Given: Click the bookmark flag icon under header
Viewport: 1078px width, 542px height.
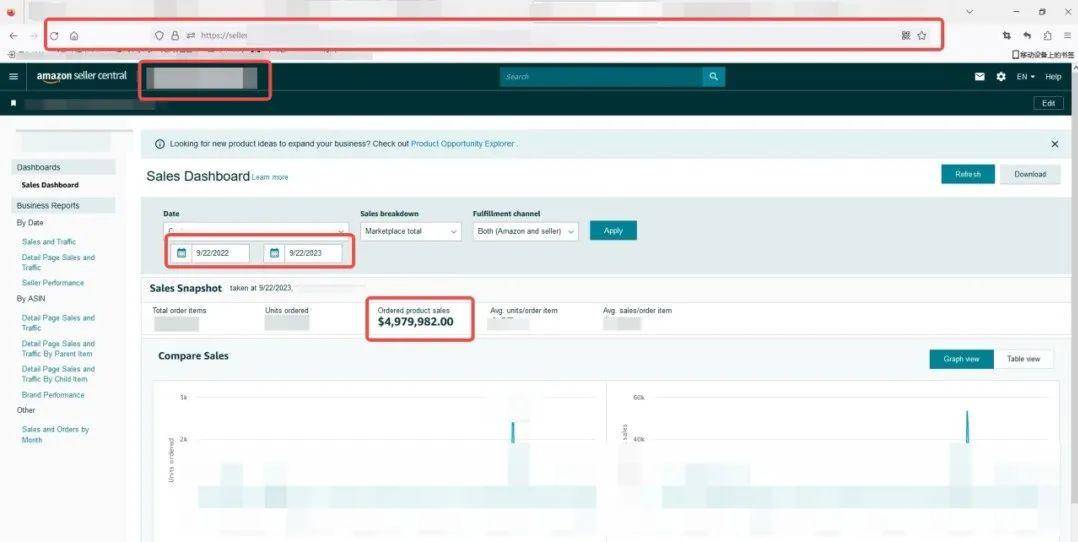Looking at the screenshot, I should pyautogui.click(x=13, y=103).
